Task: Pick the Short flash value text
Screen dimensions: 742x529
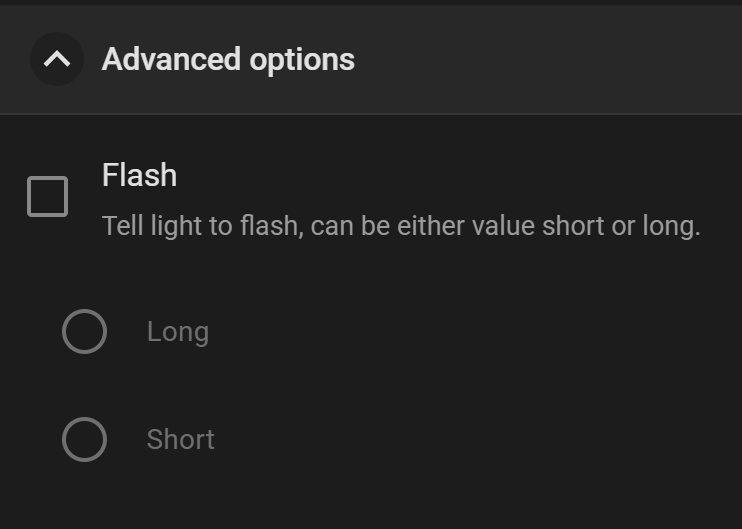Action: [x=180, y=440]
